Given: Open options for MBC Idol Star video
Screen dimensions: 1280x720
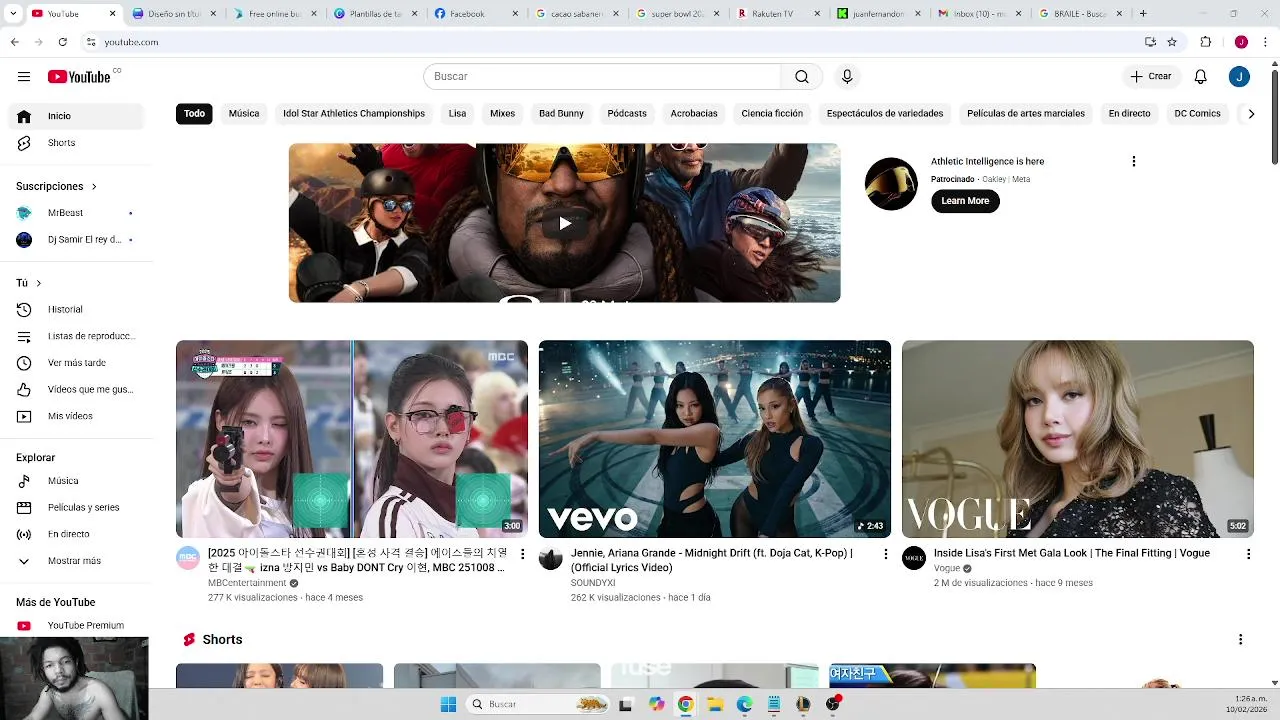Looking at the screenshot, I should [522, 553].
